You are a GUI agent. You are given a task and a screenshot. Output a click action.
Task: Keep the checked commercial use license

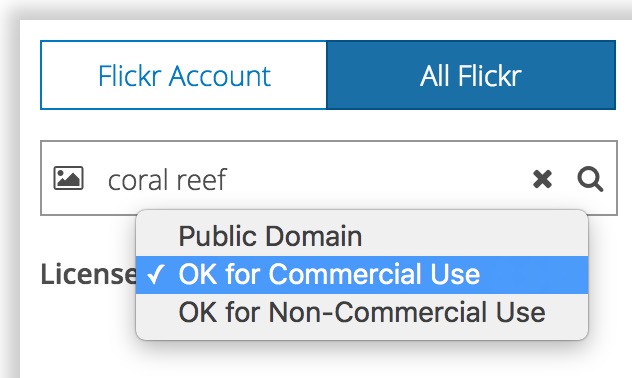pyautogui.click(x=362, y=275)
